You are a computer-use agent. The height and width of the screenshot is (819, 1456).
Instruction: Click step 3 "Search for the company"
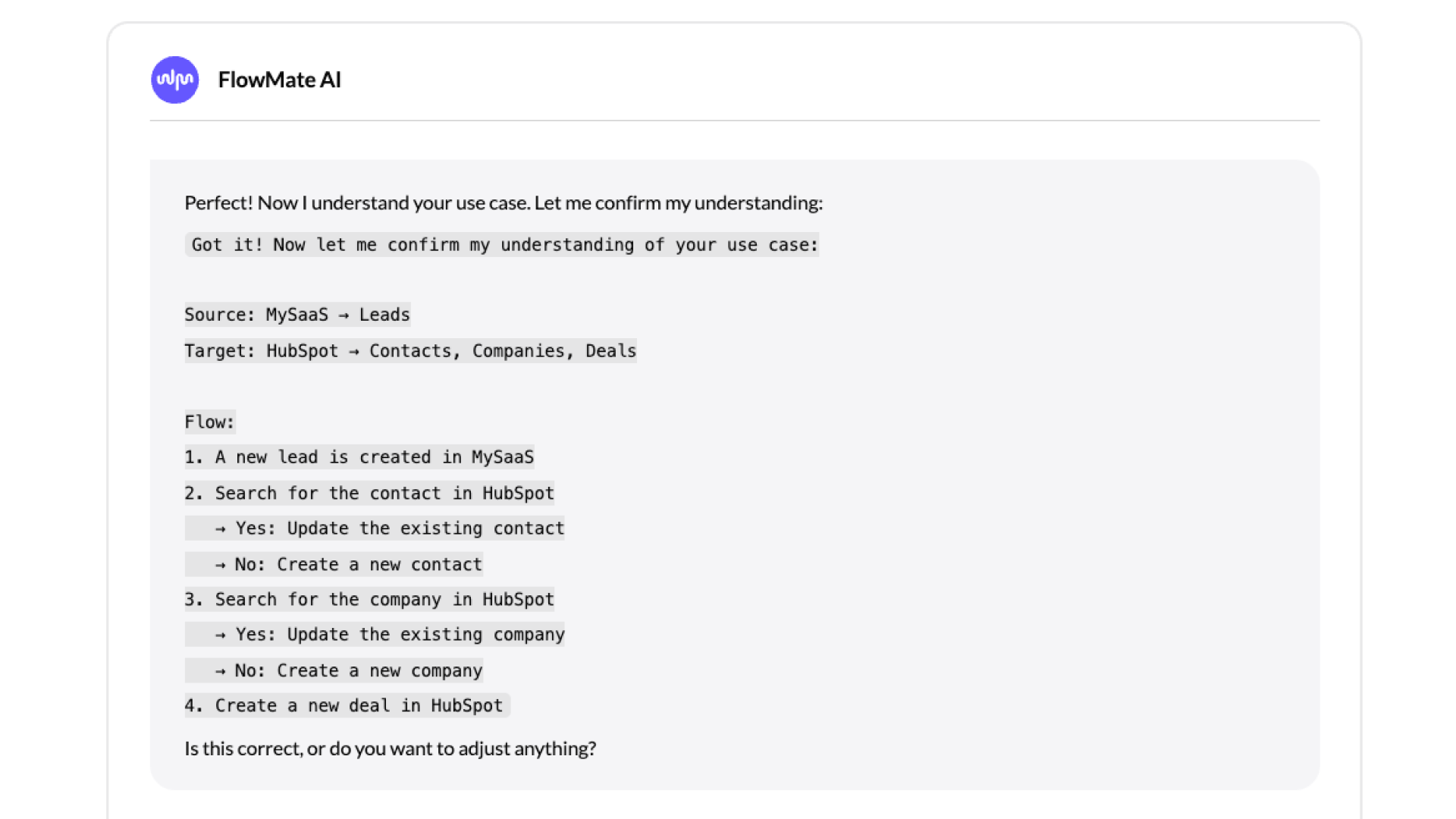pyautogui.click(x=369, y=600)
